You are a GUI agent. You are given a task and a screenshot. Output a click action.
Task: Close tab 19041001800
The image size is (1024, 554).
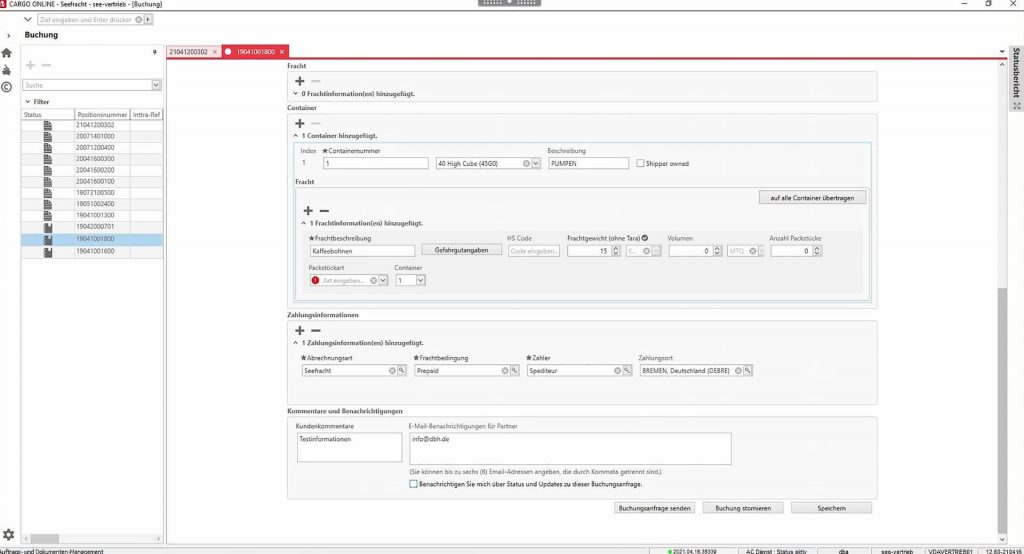click(282, 52)
